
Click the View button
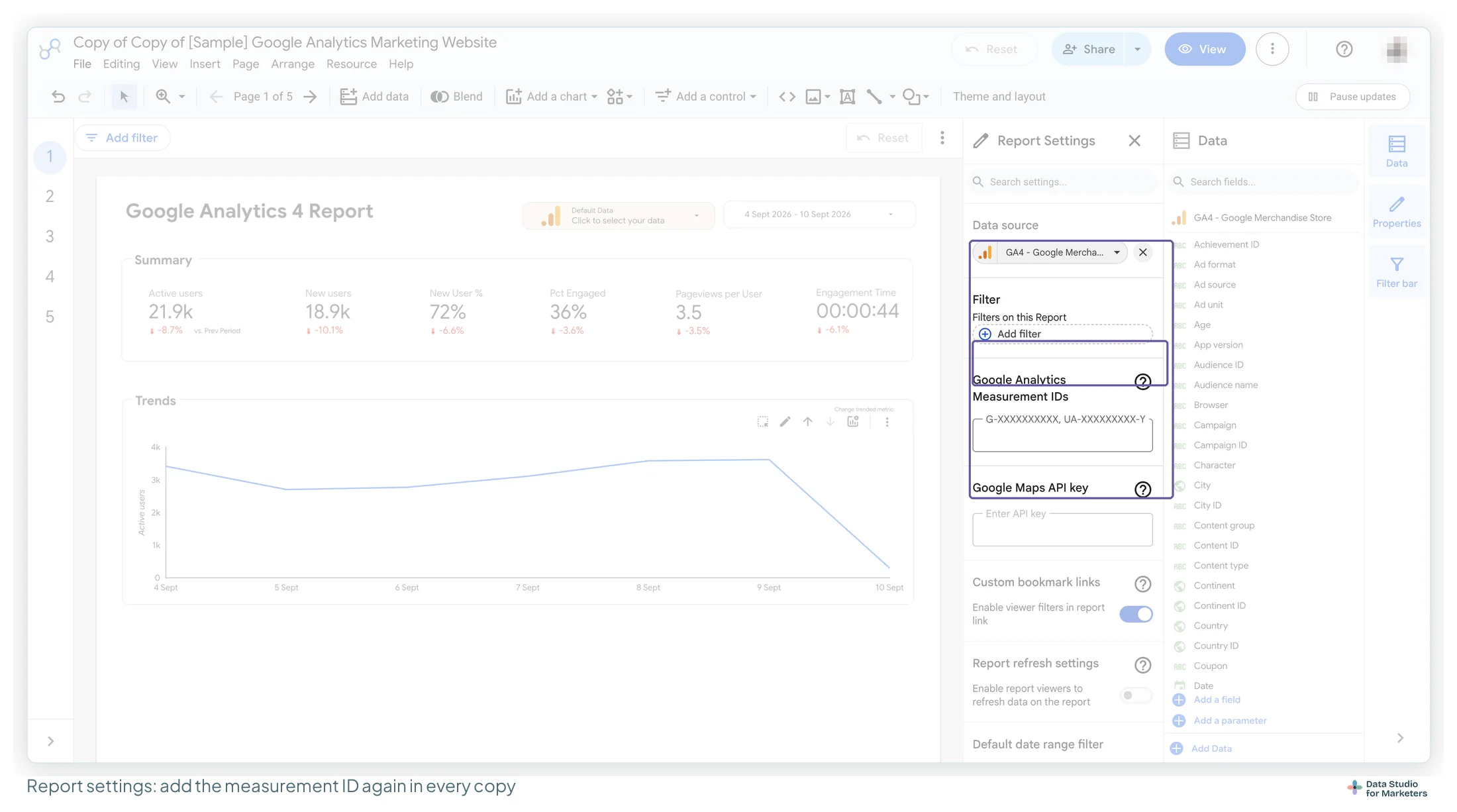tap(1205, 49)
